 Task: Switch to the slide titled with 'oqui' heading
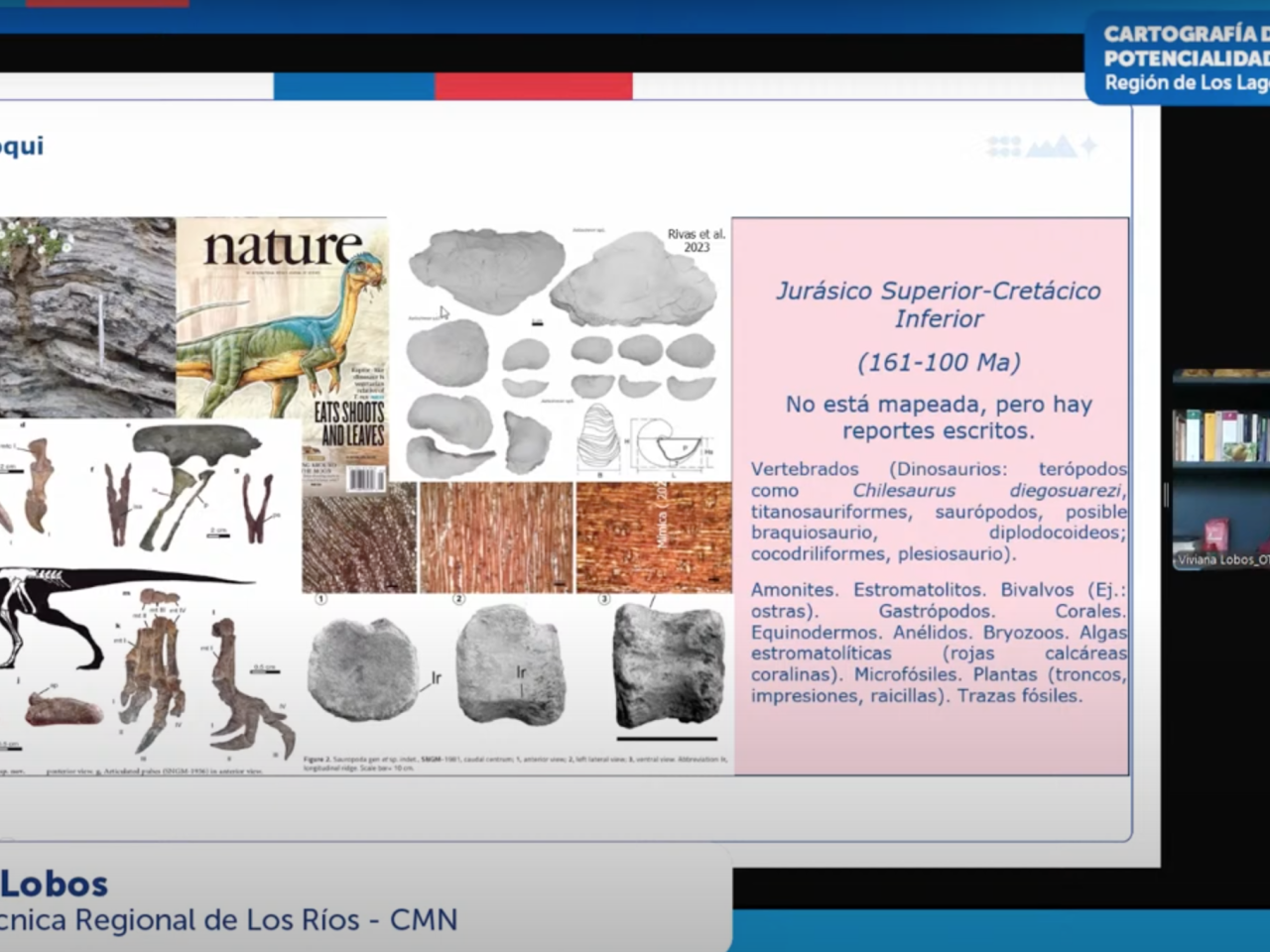click(x=22, y=146)
